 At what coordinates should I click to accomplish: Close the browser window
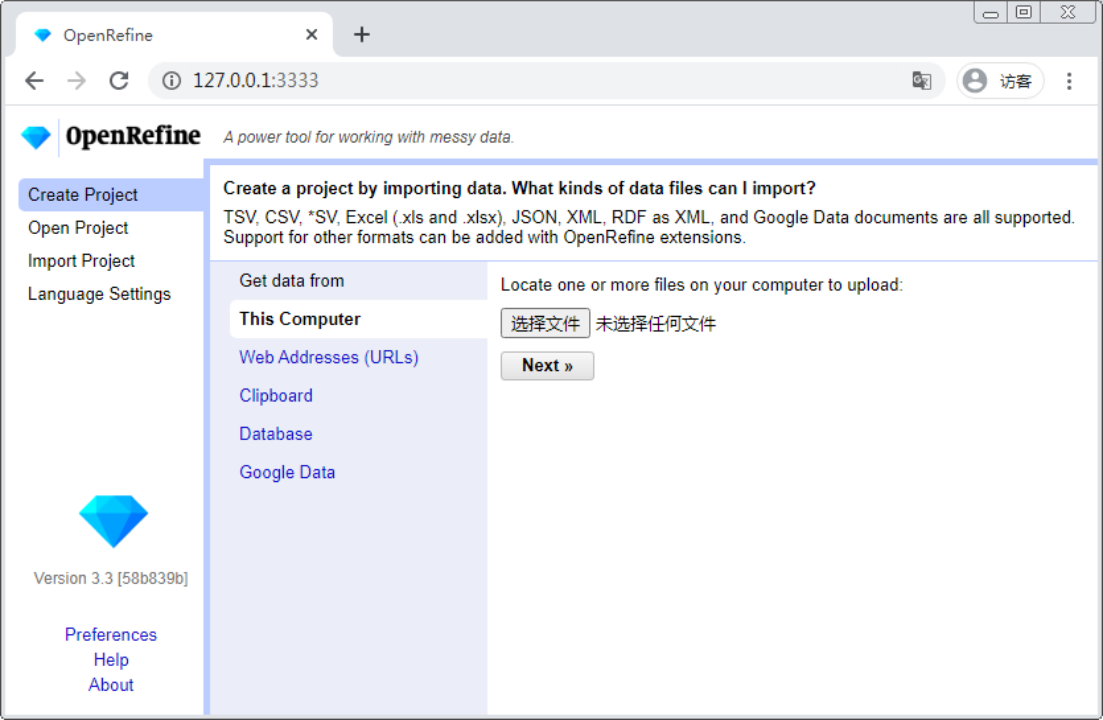(x=1068, y=13)
